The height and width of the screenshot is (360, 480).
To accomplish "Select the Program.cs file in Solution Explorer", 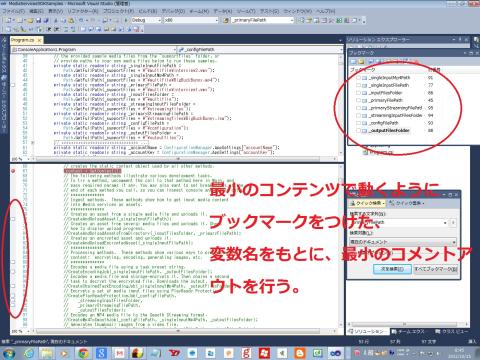I will click(380, 152).
